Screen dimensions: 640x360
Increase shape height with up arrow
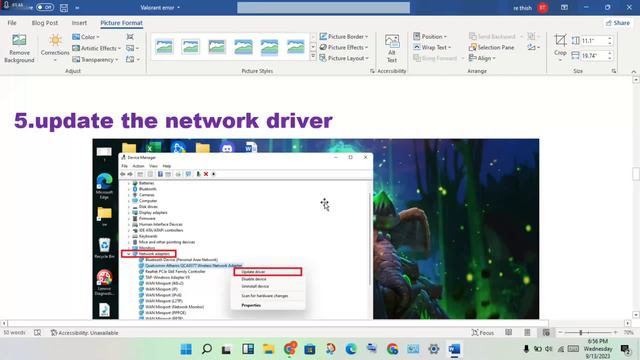[610, 39]
